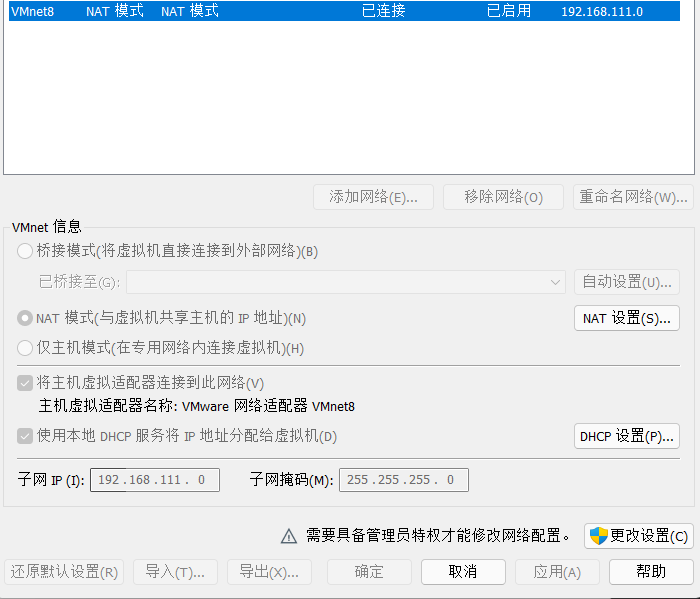
Task: Click the 取消 button
Action: pos(463,572)
